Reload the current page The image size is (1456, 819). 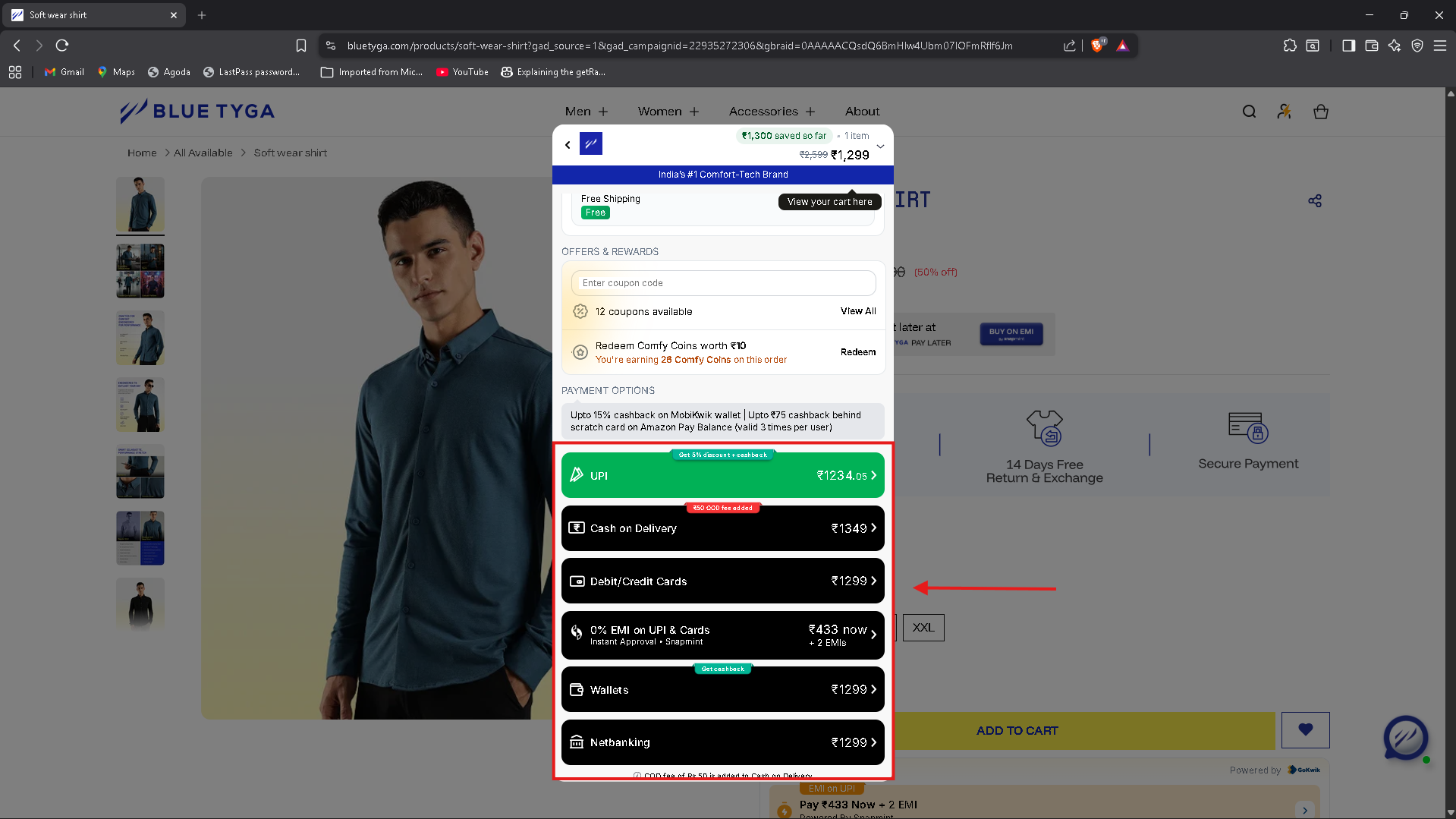pyautogui.click(x=62, y=46)
